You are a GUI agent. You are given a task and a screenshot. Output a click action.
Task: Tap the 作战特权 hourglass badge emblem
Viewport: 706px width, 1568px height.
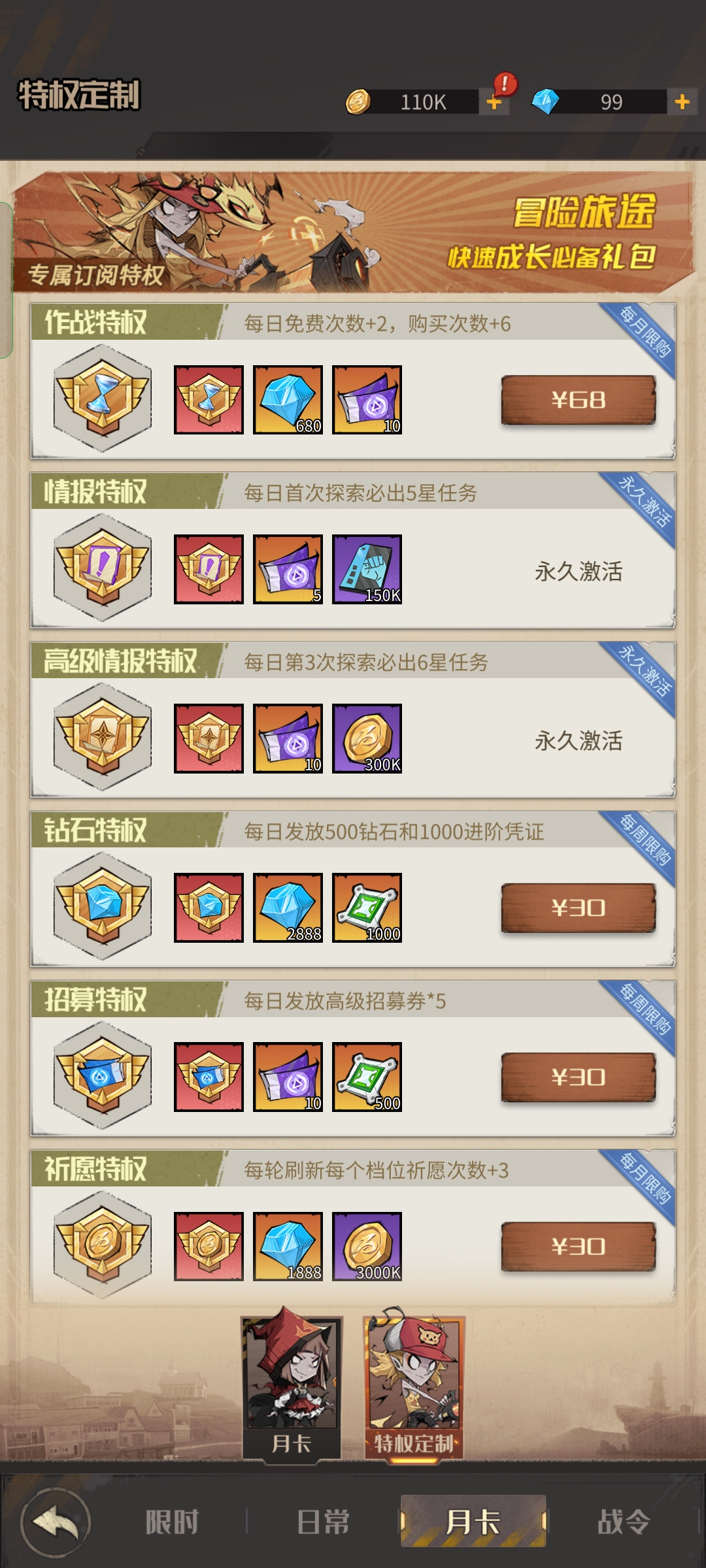pos(103,399)
